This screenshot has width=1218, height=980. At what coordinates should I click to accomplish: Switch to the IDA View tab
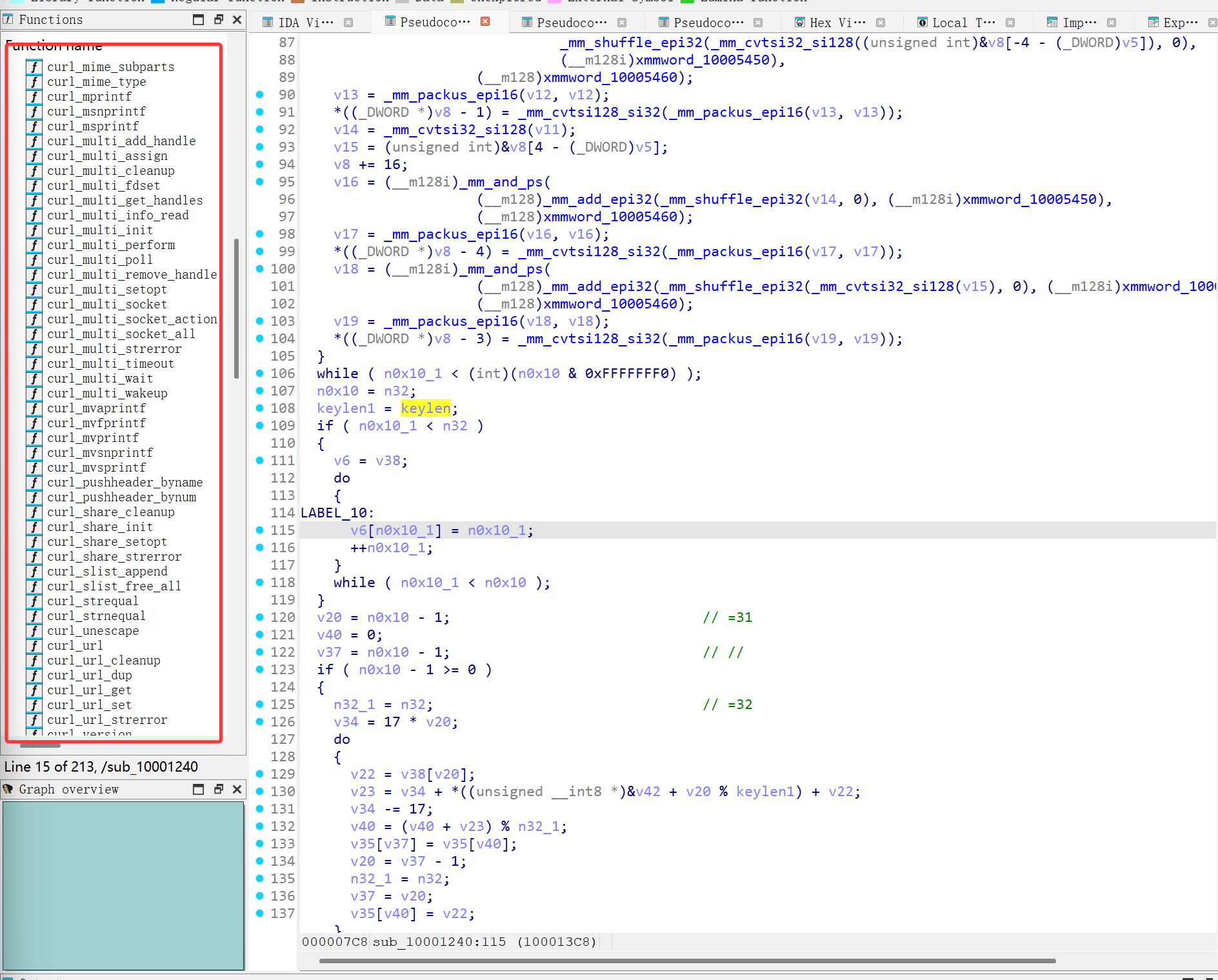(x=306, y=23)
